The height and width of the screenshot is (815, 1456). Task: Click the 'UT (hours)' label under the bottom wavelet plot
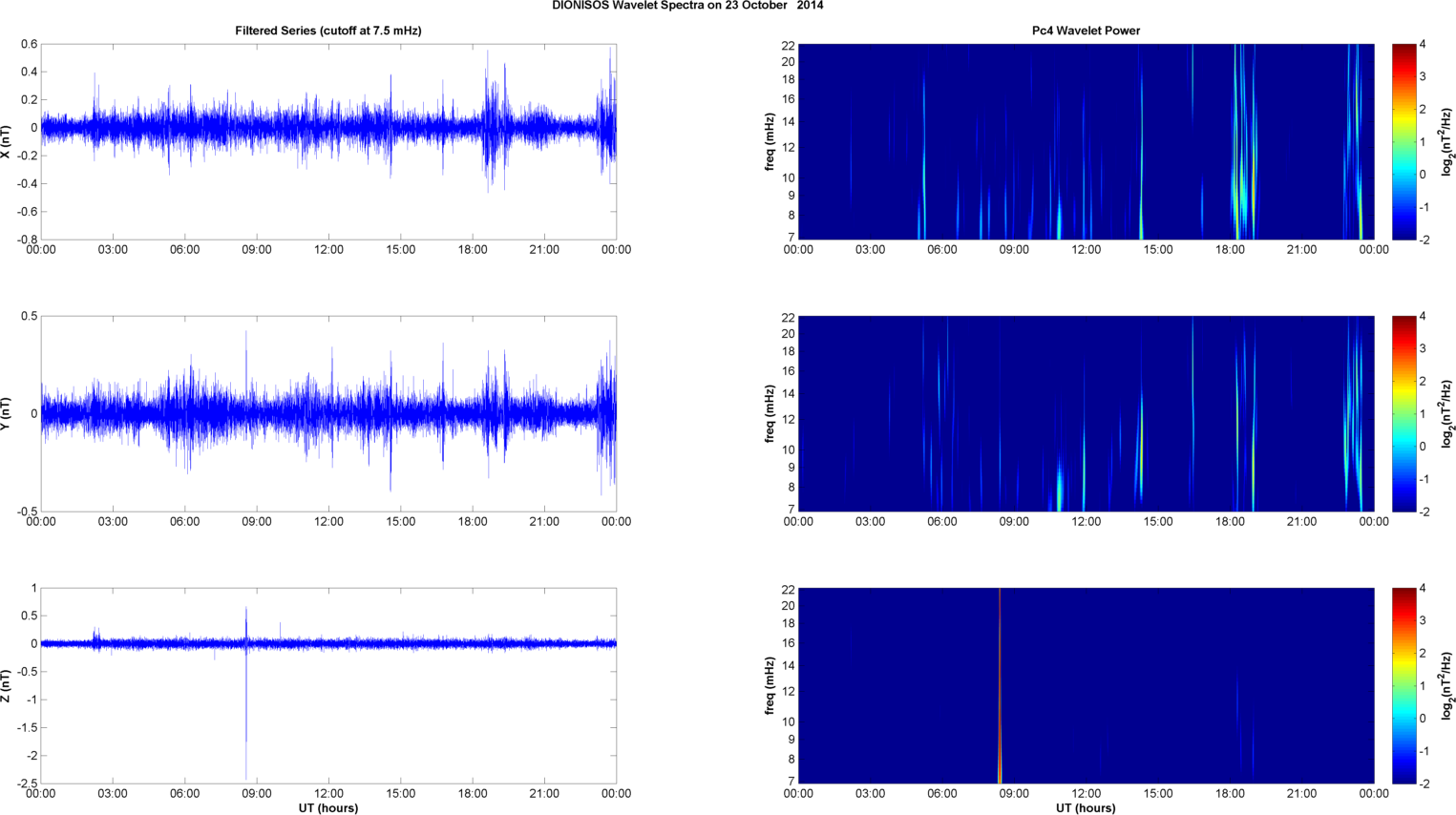pos(1086,807)
